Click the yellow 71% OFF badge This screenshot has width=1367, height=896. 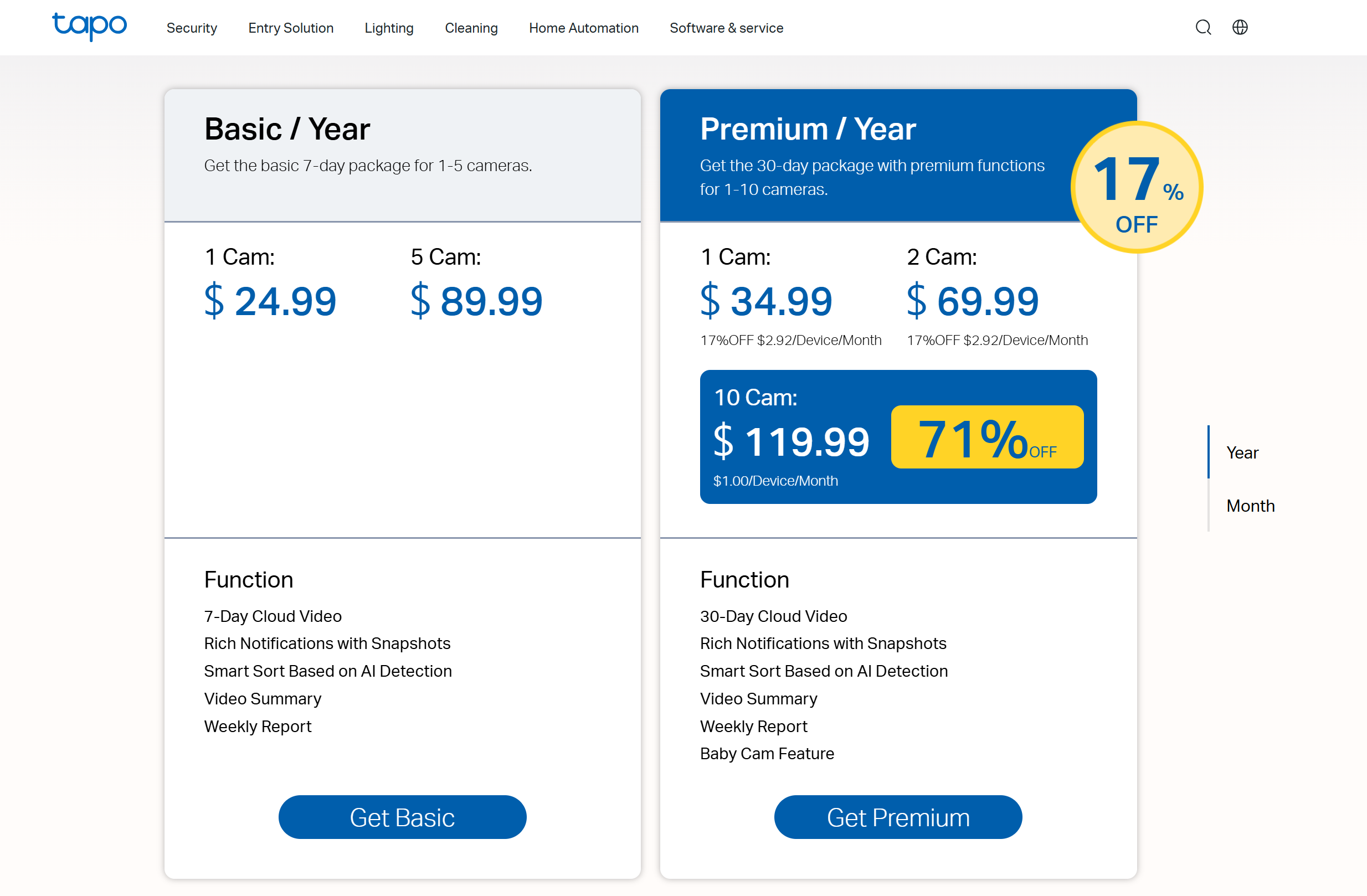[987, 437]
